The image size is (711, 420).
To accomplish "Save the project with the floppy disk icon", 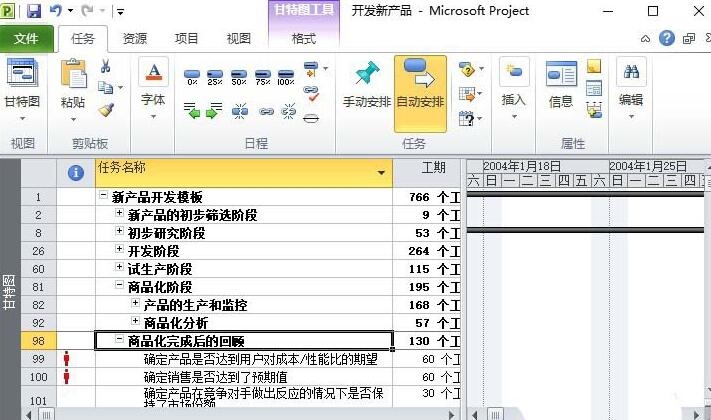I will coord(34,11).
